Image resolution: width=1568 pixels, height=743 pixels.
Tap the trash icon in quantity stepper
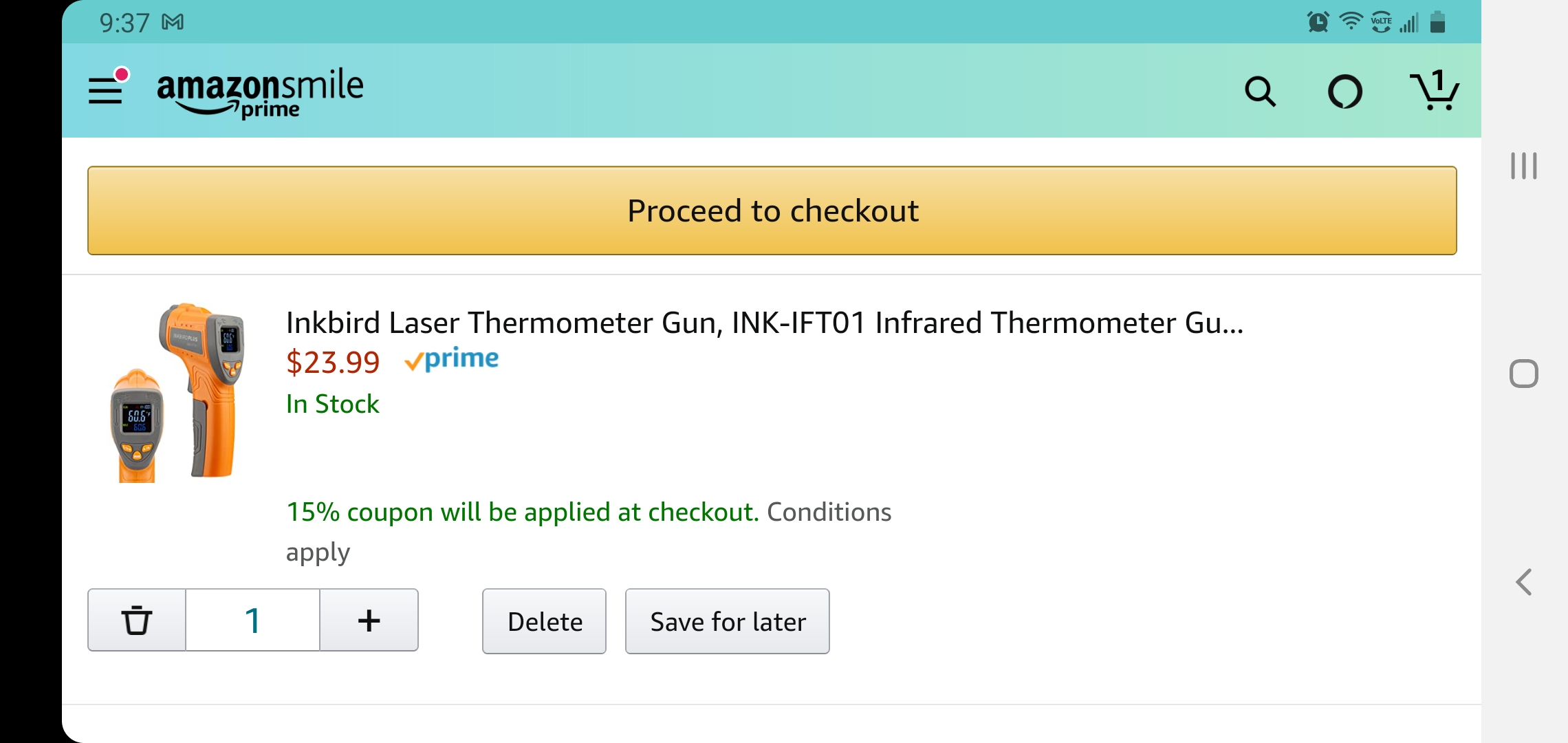click(x=137, y=620)
